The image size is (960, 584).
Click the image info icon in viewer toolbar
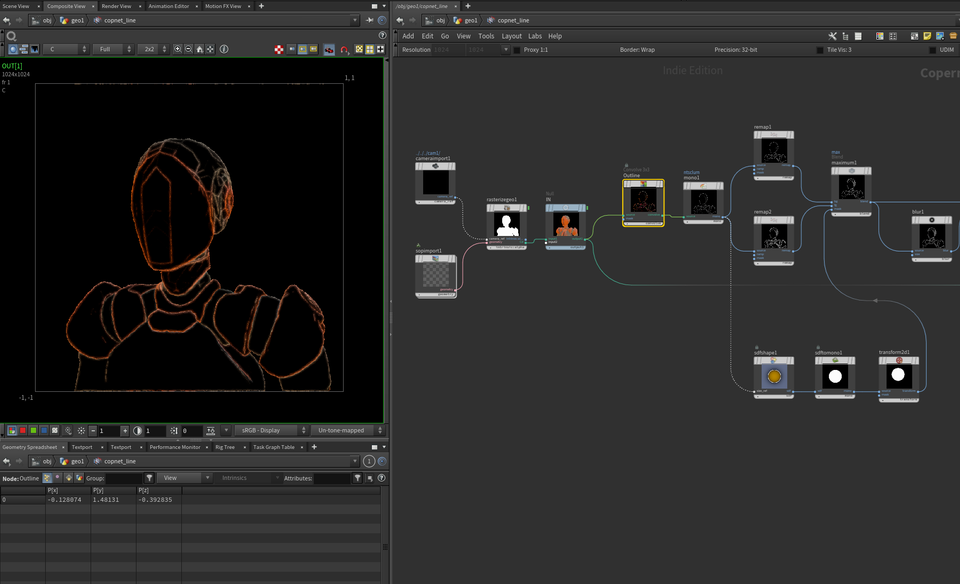[224, 49]
